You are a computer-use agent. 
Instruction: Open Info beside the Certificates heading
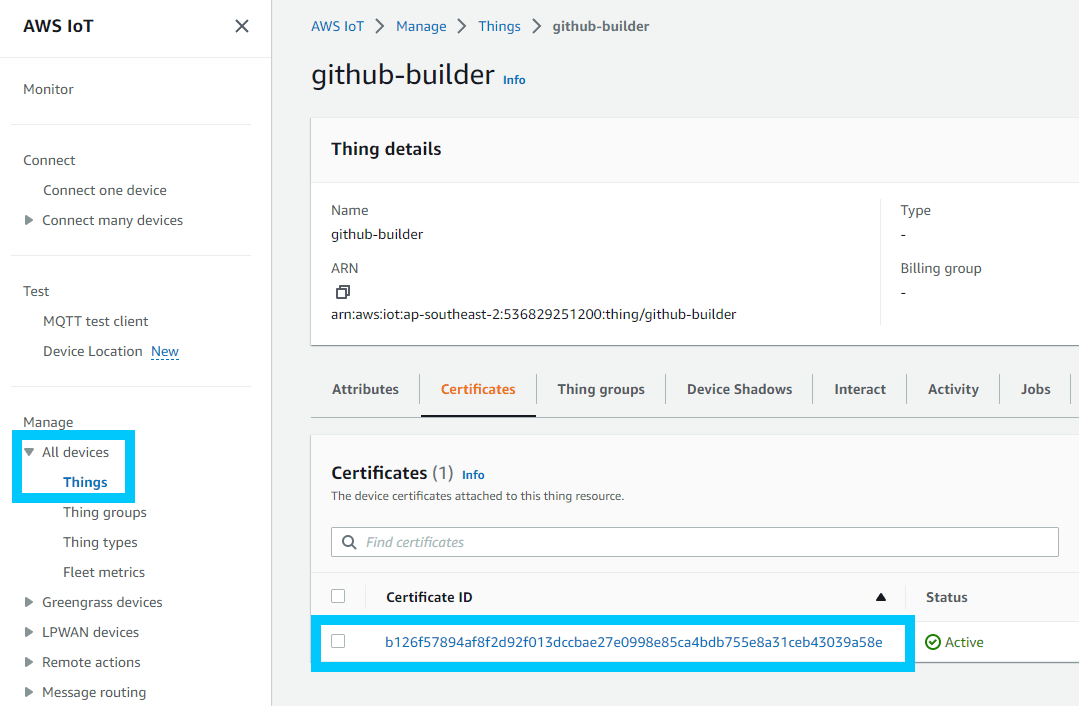coord(472,475)
